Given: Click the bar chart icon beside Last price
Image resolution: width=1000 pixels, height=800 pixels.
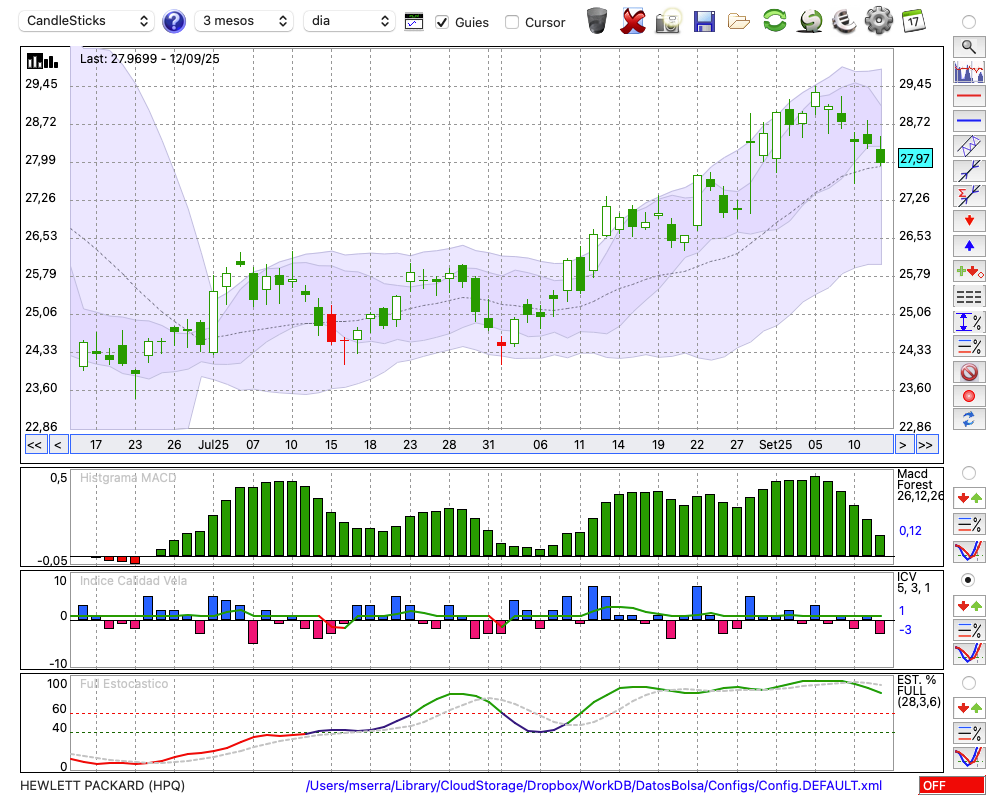Looking at the screenshot, I should 42,61.
